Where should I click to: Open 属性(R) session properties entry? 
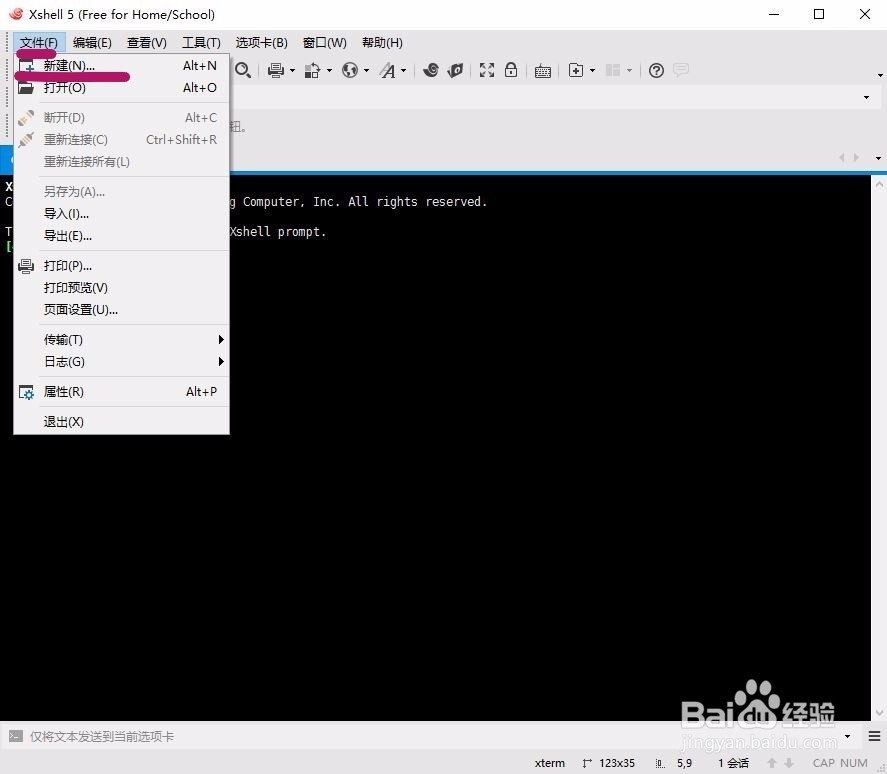click(121, 392)
